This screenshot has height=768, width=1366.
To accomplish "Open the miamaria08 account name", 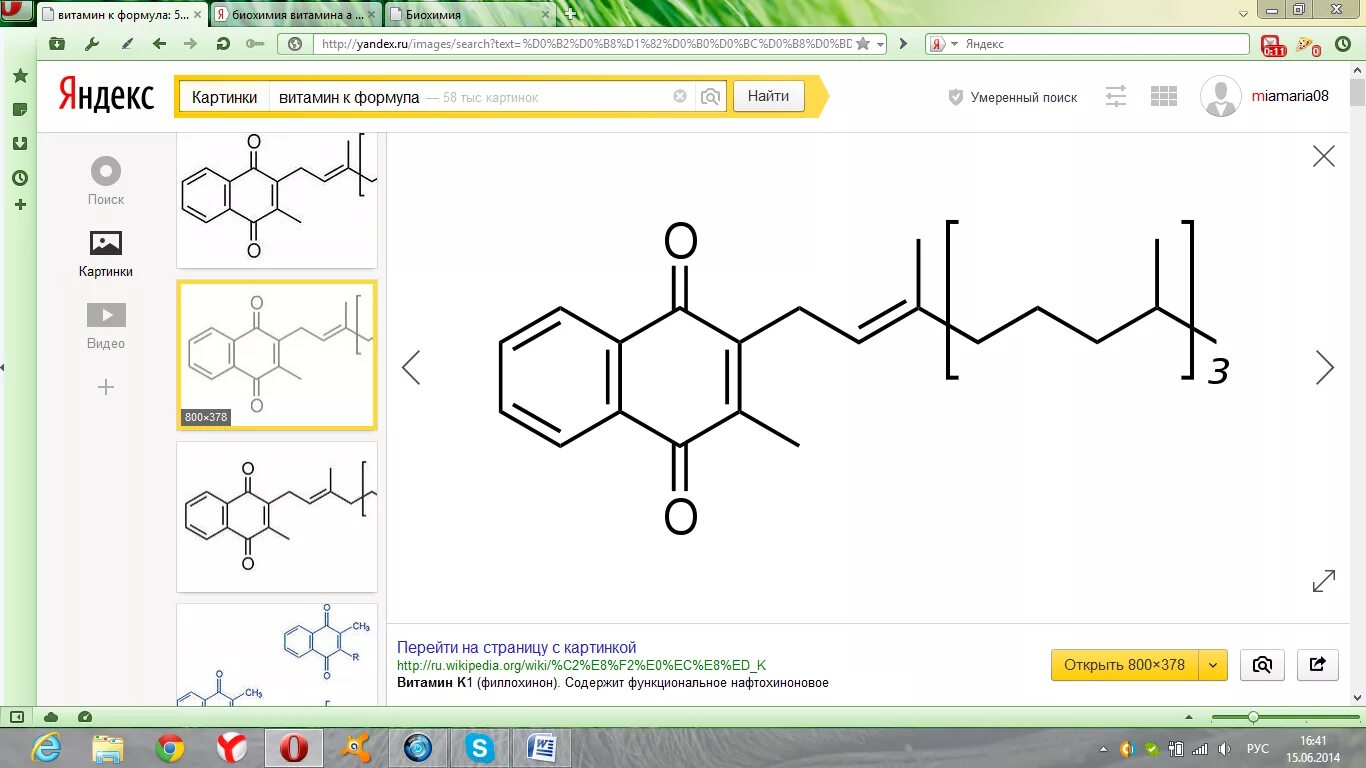I will coord(1290,96).
